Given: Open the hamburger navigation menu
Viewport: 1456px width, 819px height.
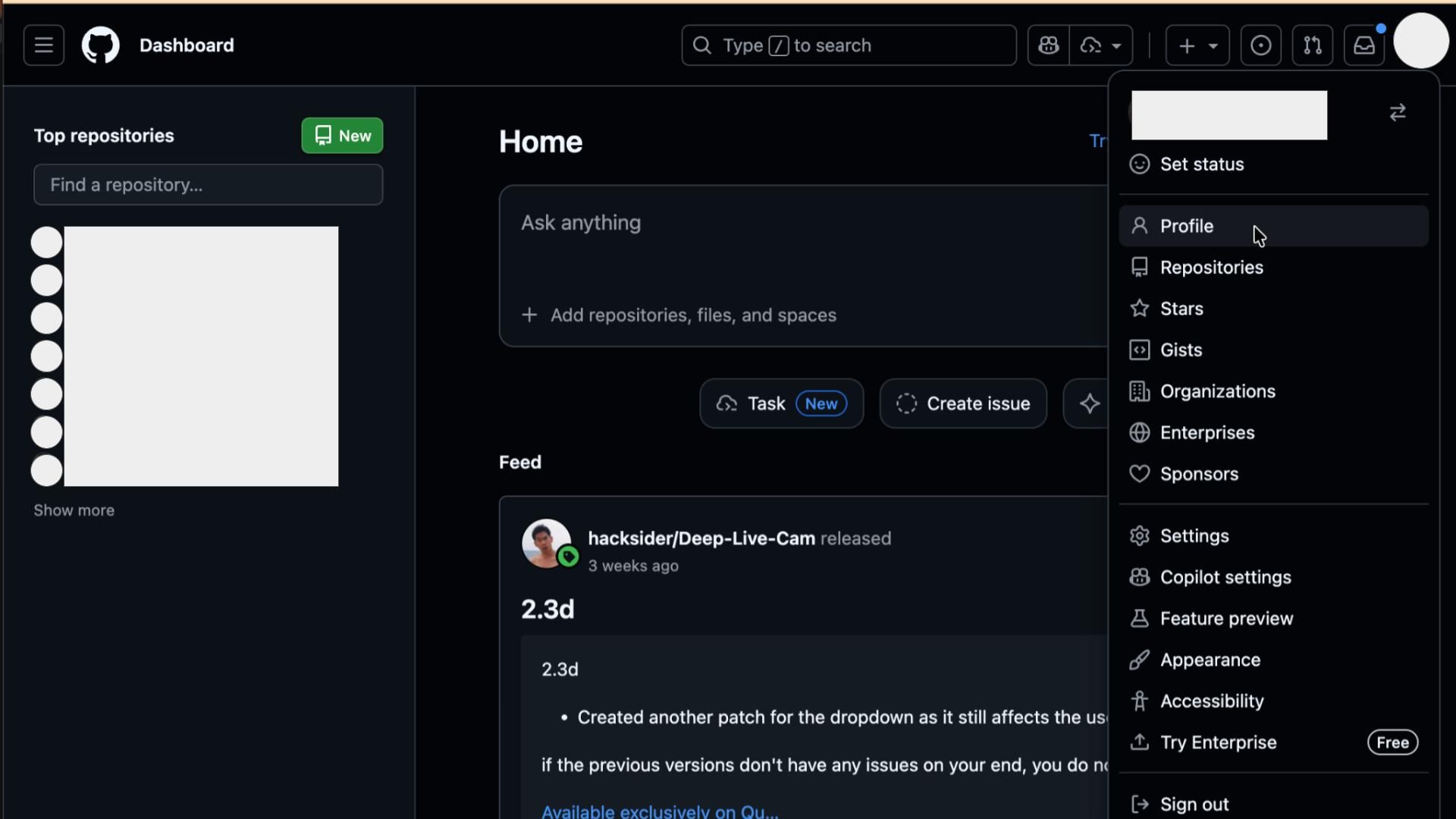Looking at the screenshot, I should [43, 45].
